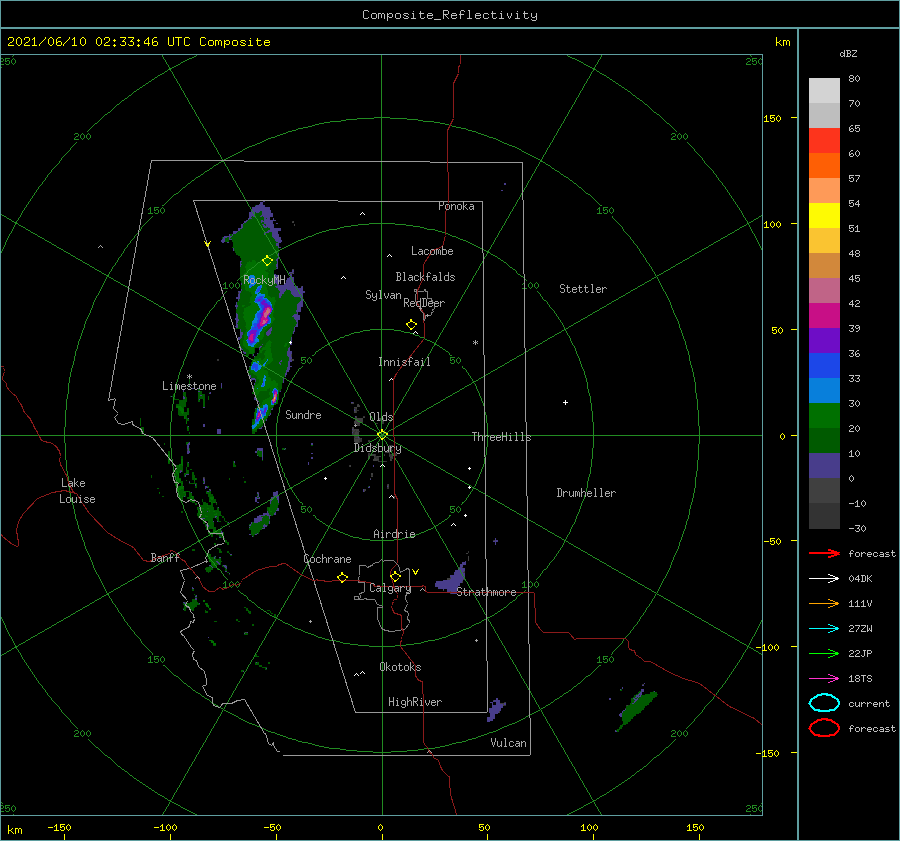Click the cyan current ellipse in legend
The height and width of the screenshot is (841, 900).
pyautogui.click(x=824, y=703)
